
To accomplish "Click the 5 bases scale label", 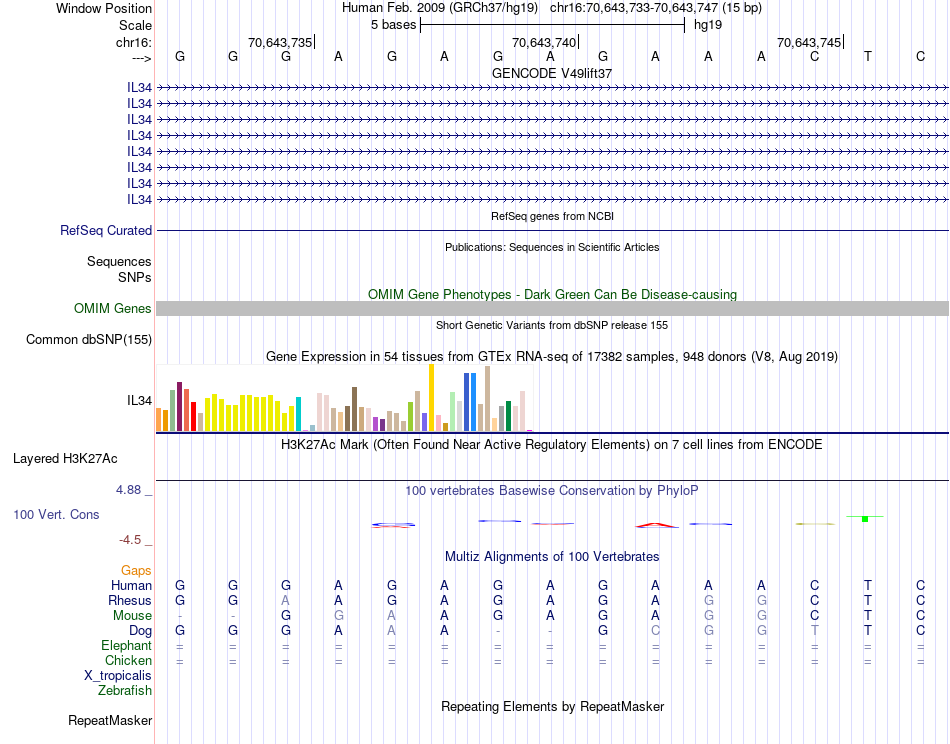I will click(x=393, y=25).
